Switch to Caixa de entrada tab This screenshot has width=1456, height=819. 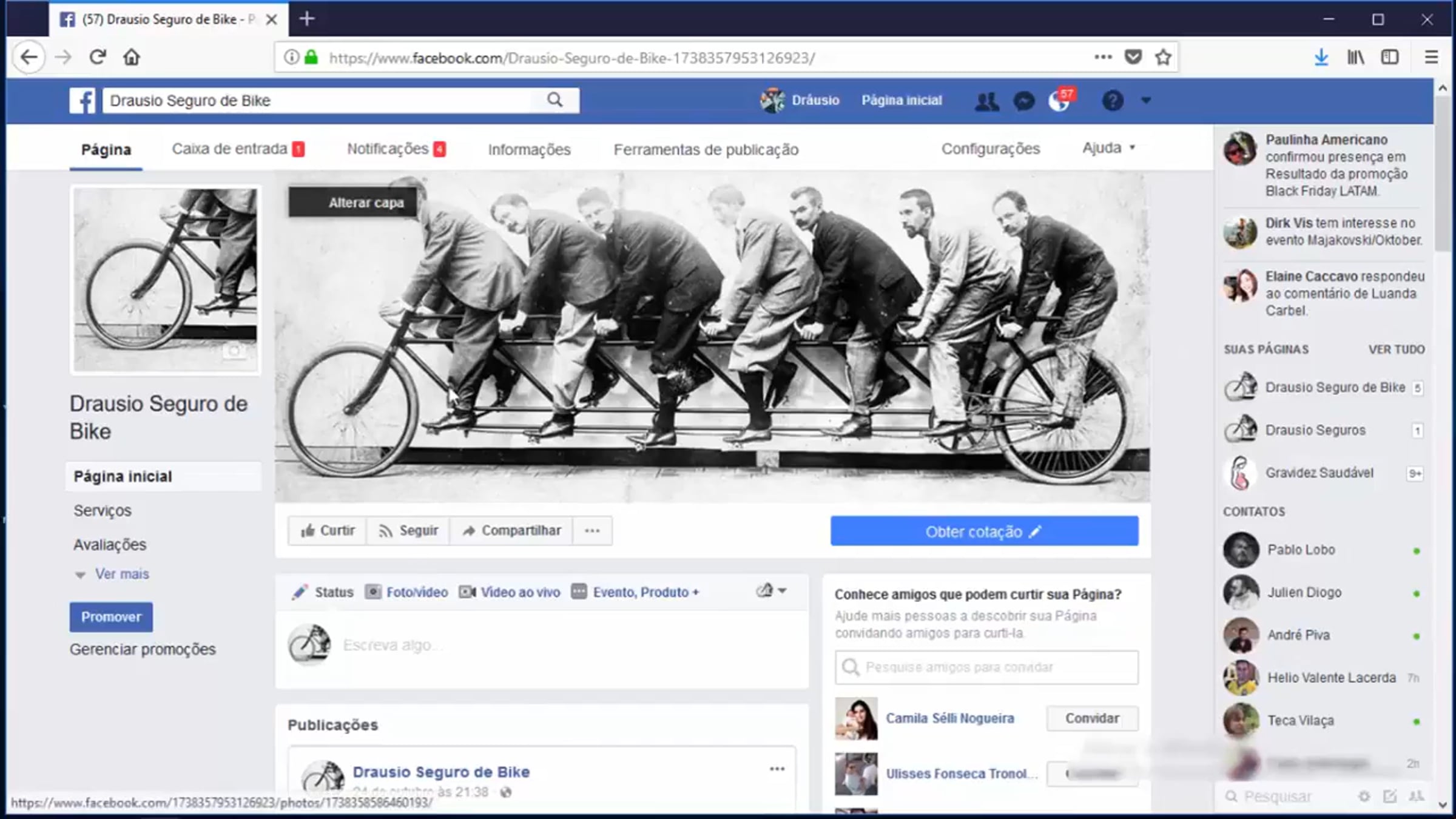pos(237,149)
